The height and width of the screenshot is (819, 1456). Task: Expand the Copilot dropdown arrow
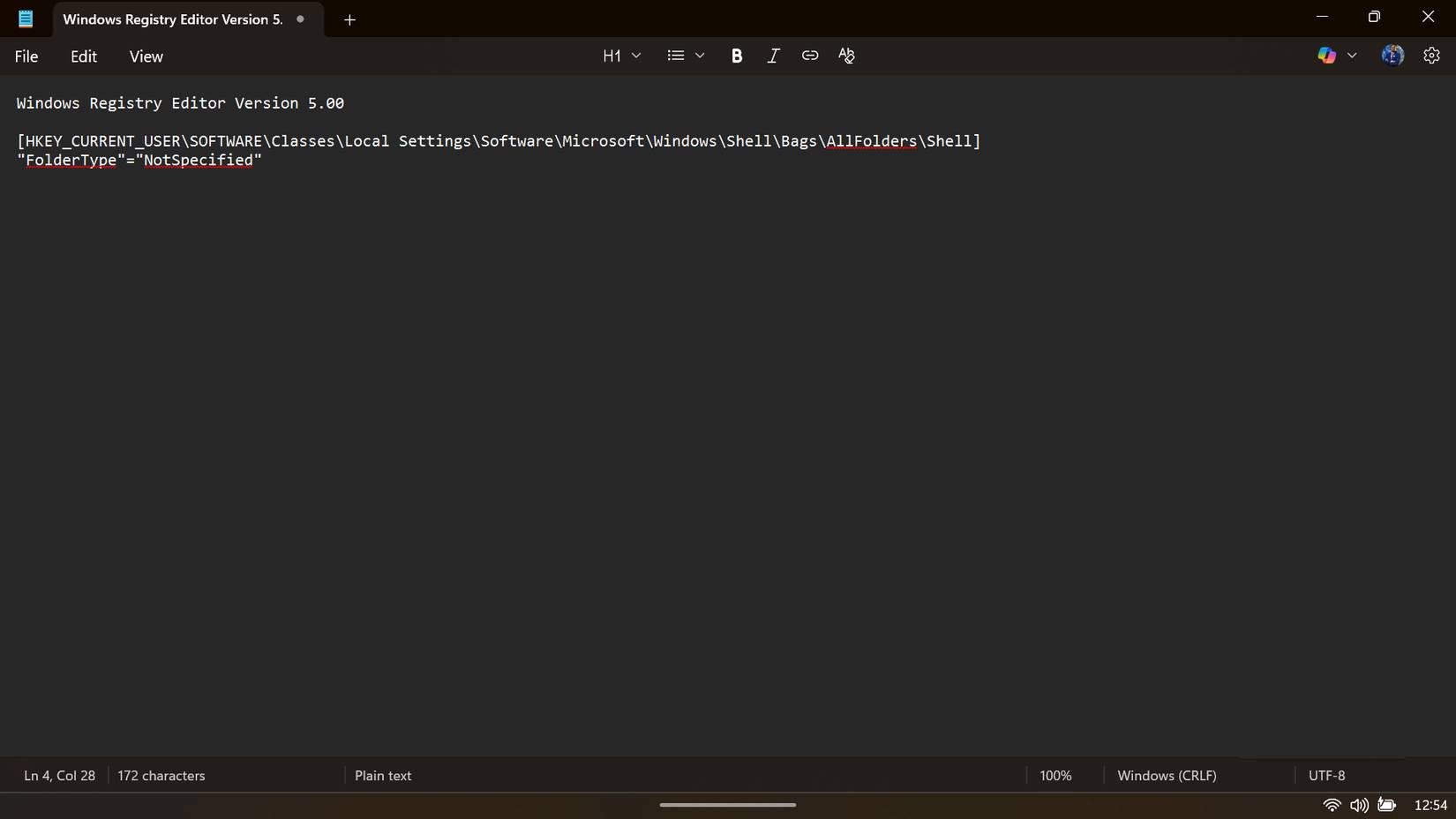[1352, 56]
